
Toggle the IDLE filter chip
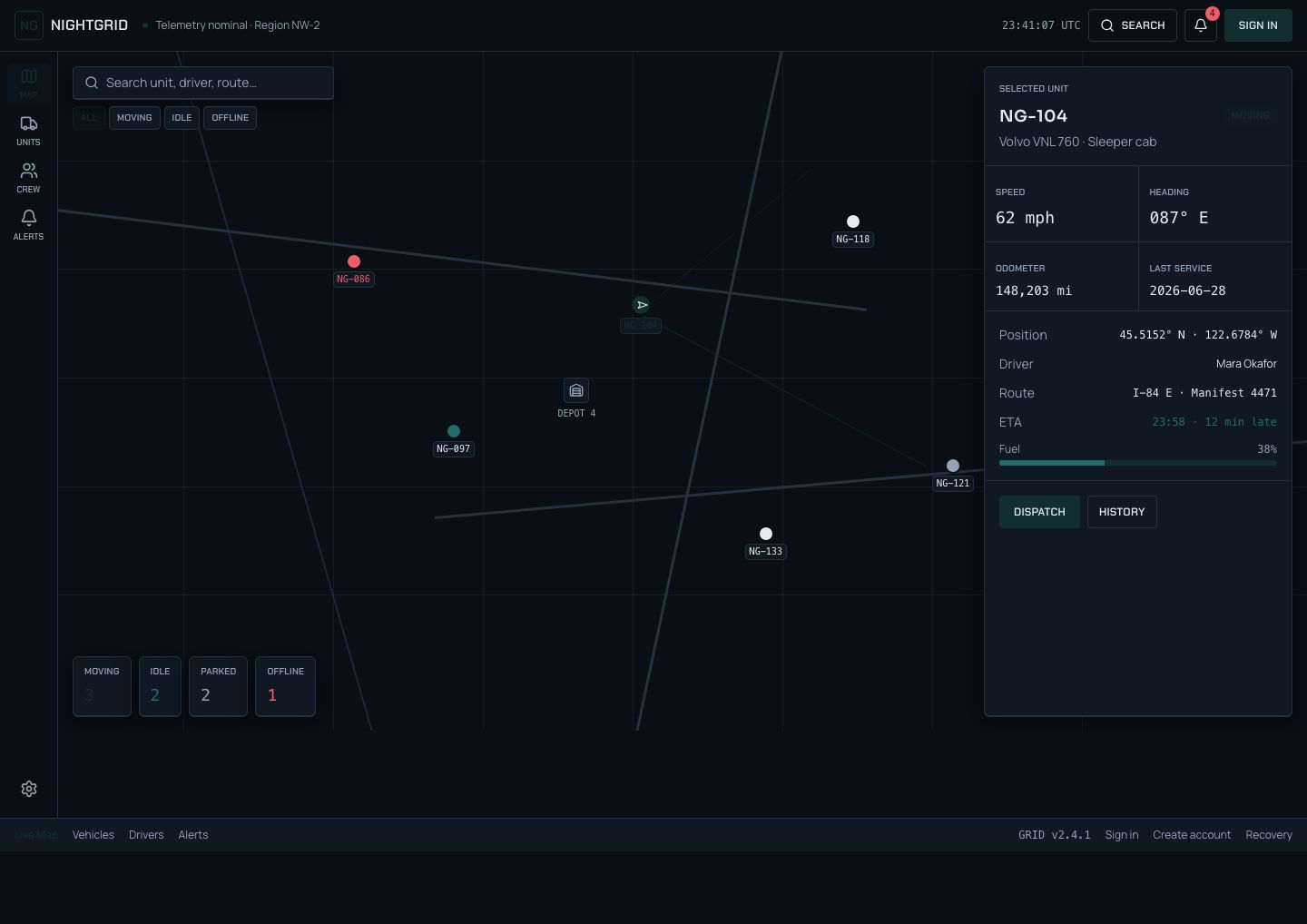pyautogui.click(x=182, y=118)
